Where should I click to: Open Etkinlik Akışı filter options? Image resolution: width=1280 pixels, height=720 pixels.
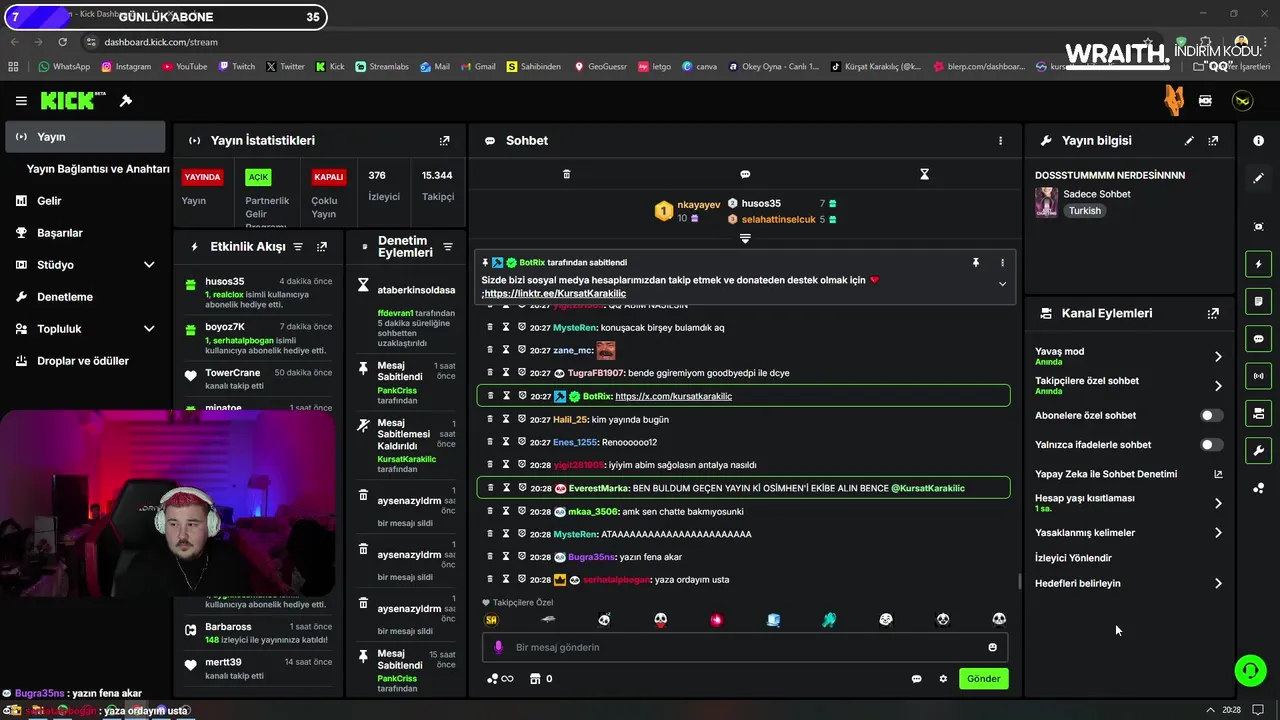coord(298,247)
